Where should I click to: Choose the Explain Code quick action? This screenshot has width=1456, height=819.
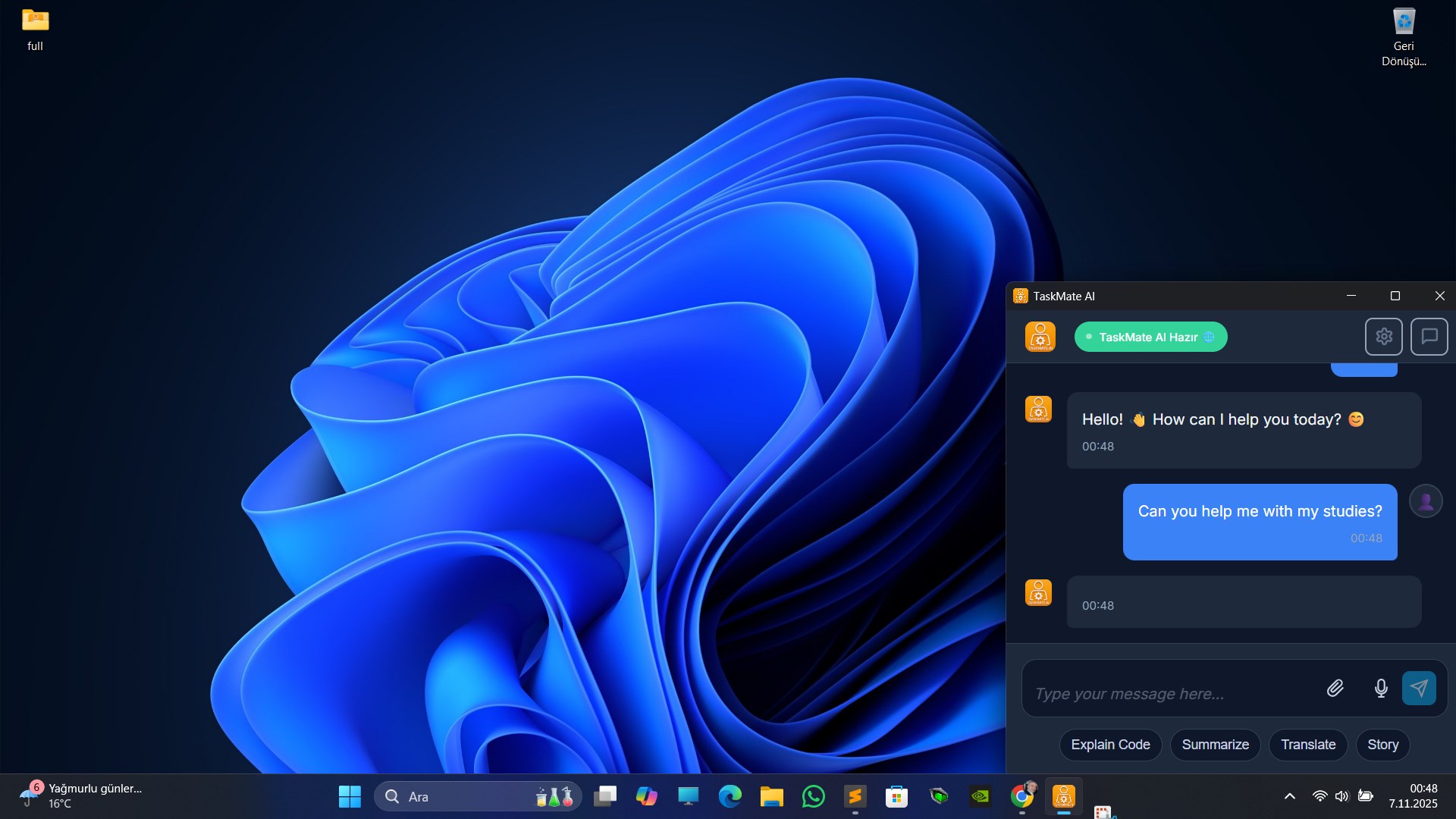(1110, 745)
